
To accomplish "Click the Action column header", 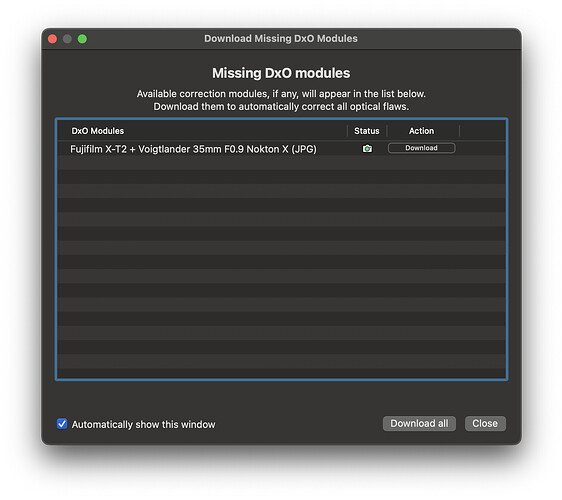I will pos(422,131).
